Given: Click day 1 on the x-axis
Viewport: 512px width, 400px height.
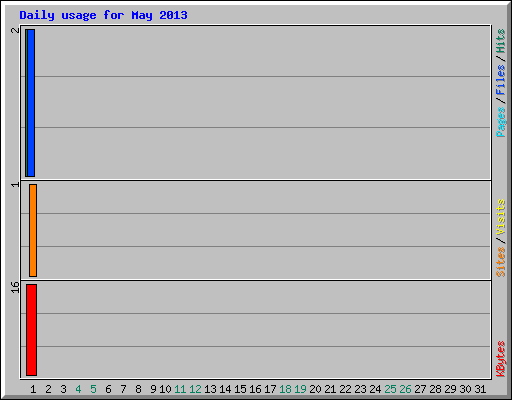Looking at the screenshot, I should 33,389.
